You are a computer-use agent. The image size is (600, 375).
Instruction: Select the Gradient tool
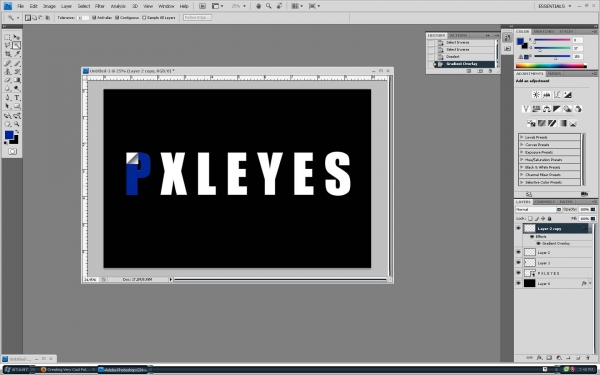click(16, 80)
